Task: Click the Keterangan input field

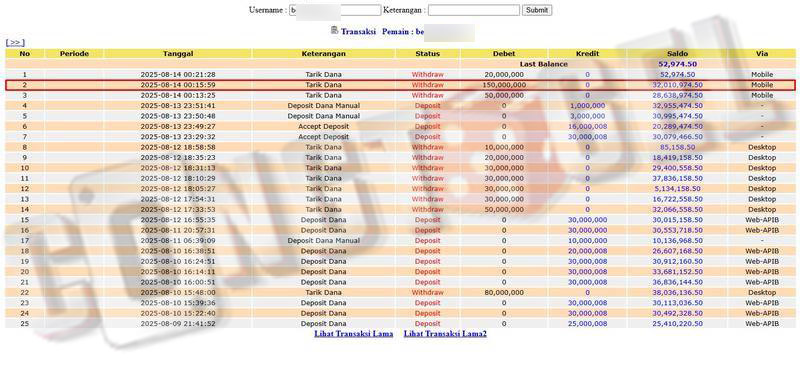Action: 473,10
